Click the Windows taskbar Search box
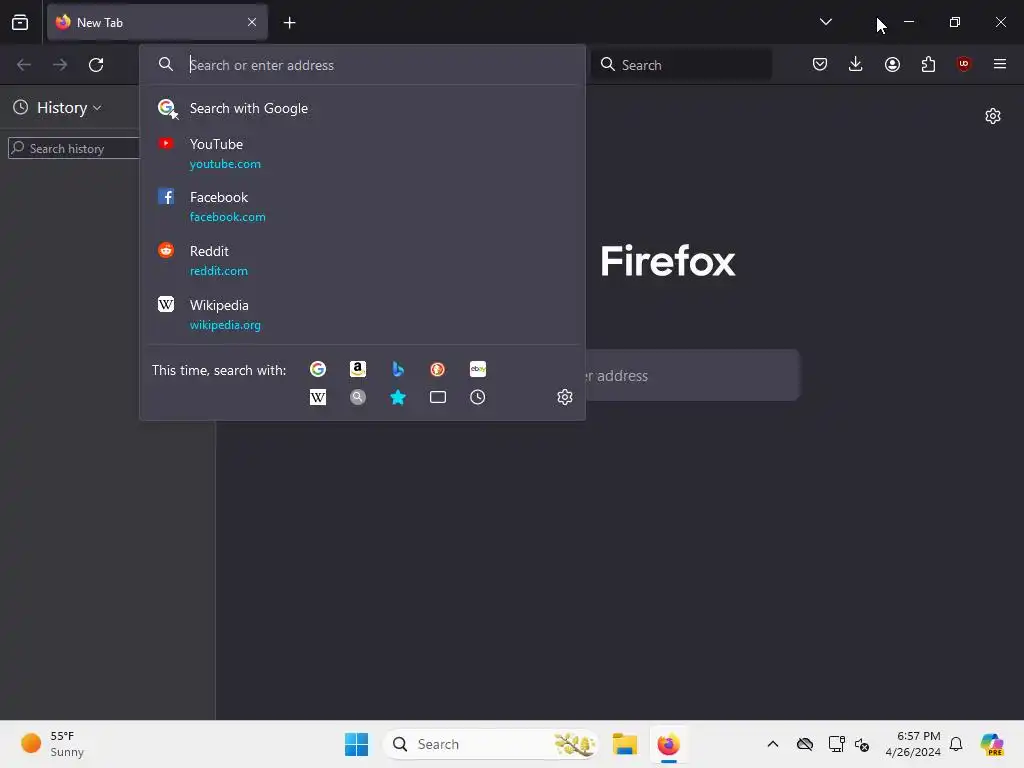 [490, 744]
